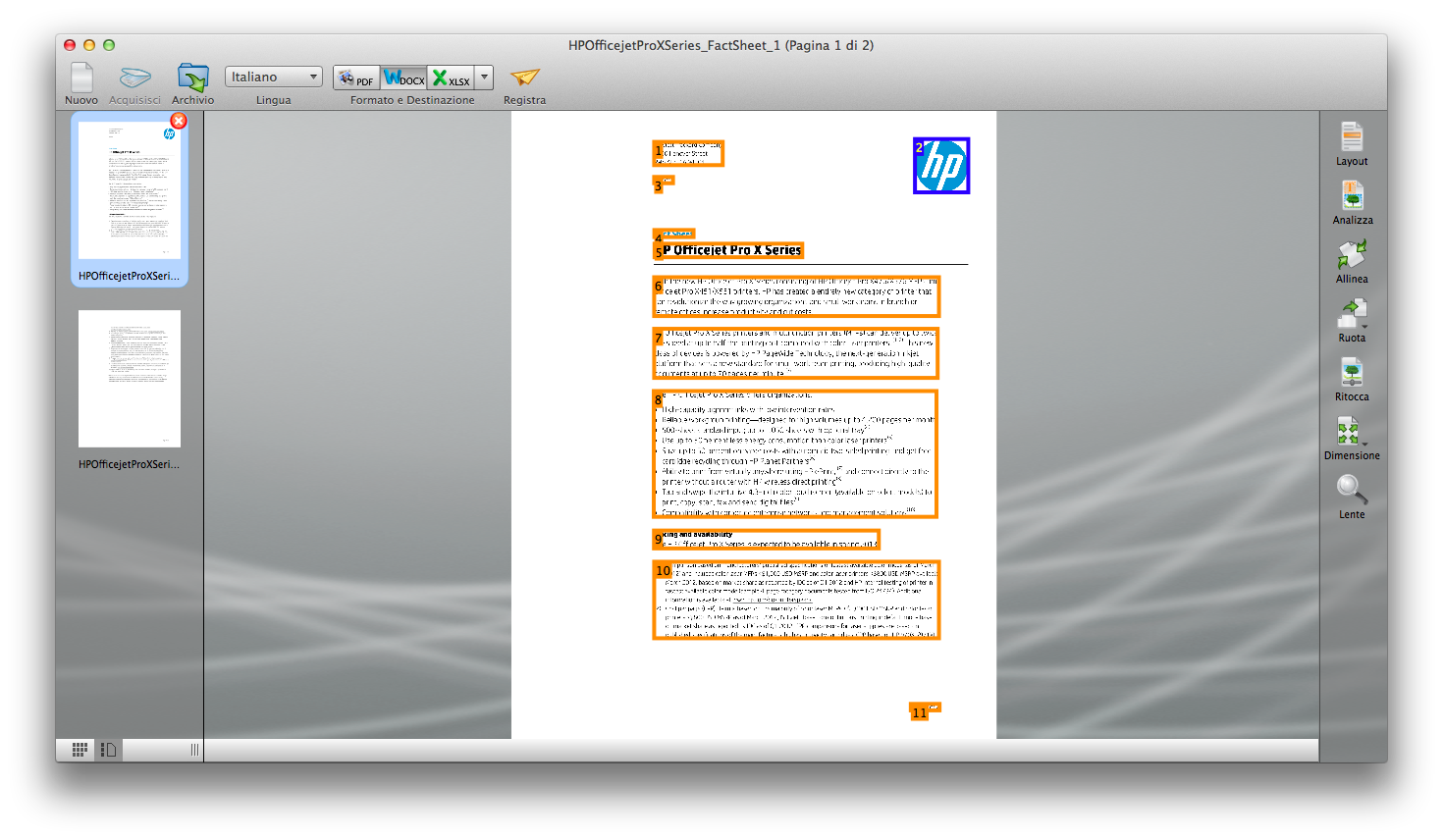Select the second page thumbnail

(x=130, y=379)
